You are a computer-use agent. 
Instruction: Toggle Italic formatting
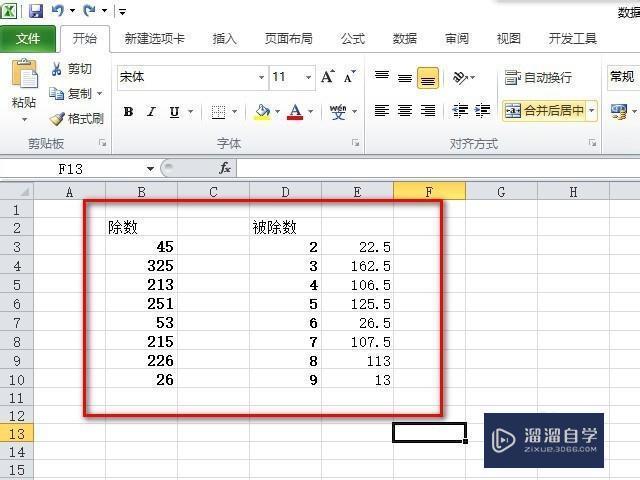[151, 111]
